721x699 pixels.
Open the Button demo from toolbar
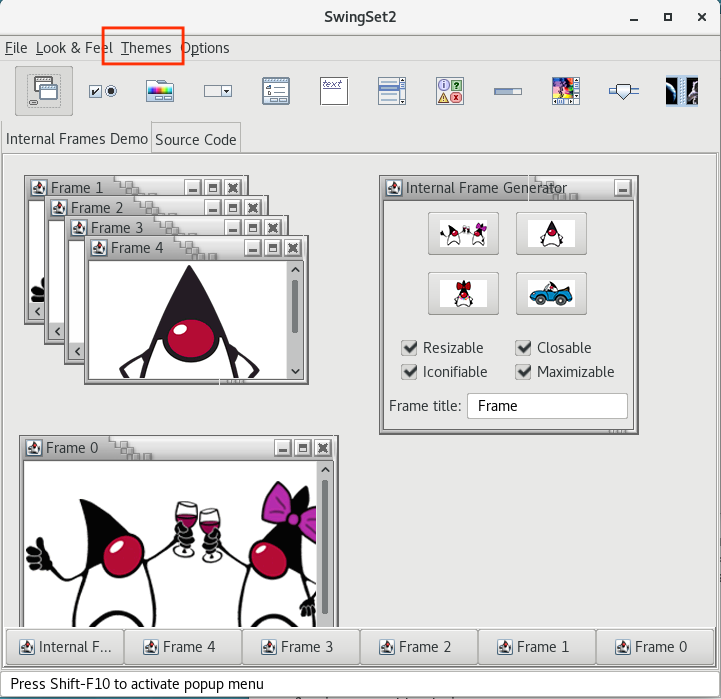click(x=102, y=91)
